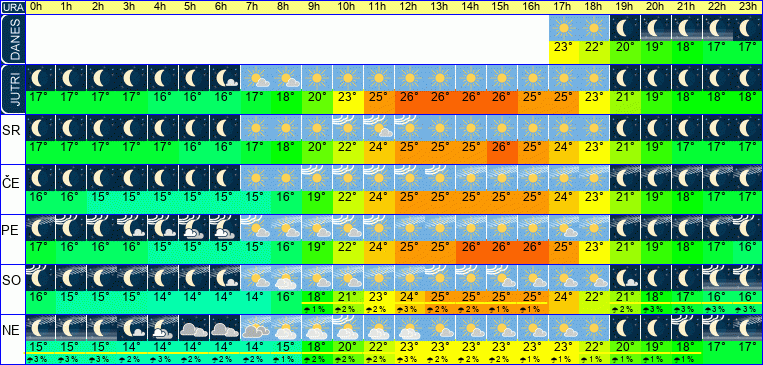Click the URA header label
The image size is (763, 365).
click(12, 7)
